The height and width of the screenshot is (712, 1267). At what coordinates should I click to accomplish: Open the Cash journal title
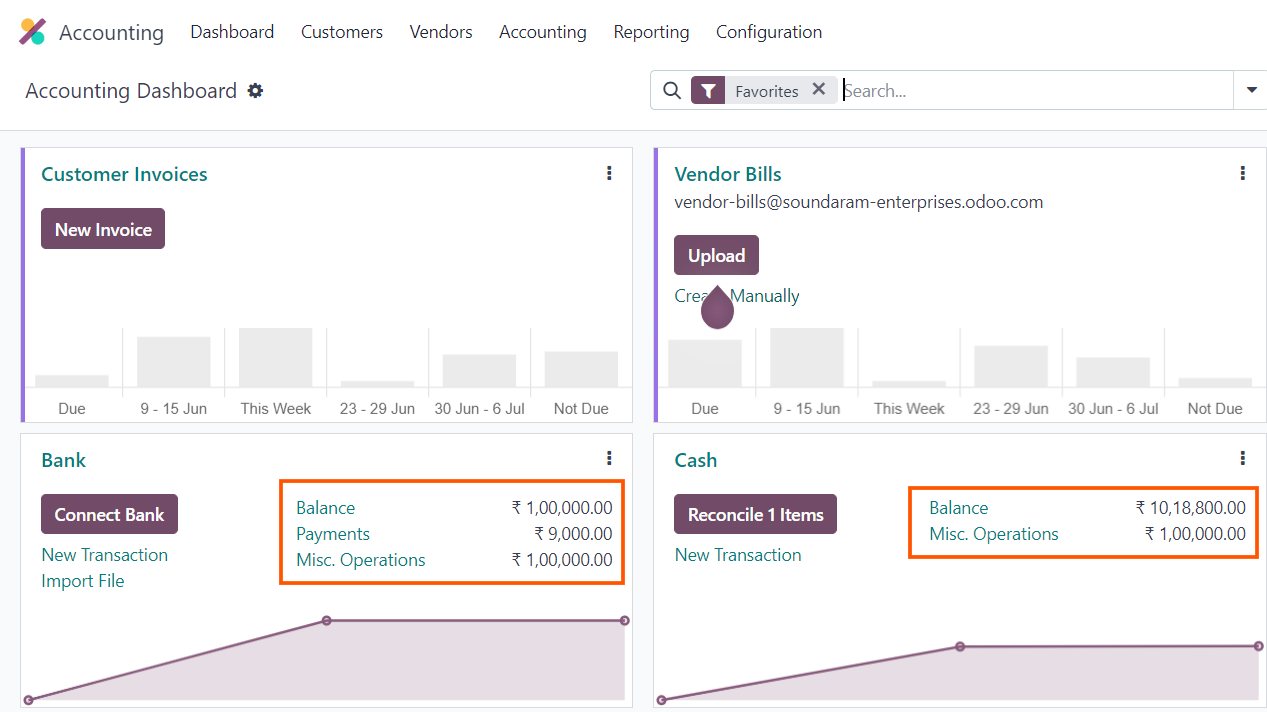point(696,460)
